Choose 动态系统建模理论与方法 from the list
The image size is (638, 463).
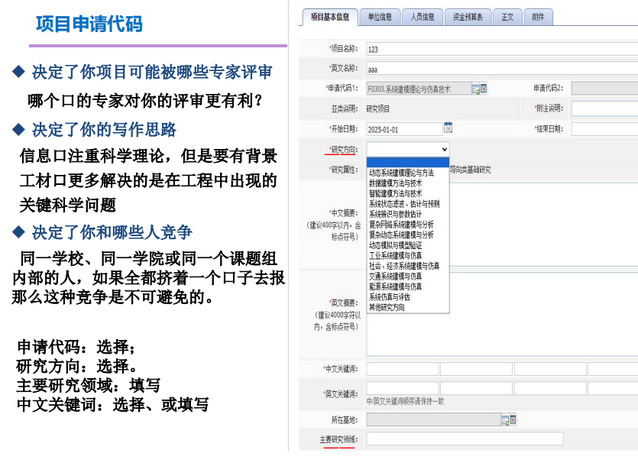pos(402,173)
